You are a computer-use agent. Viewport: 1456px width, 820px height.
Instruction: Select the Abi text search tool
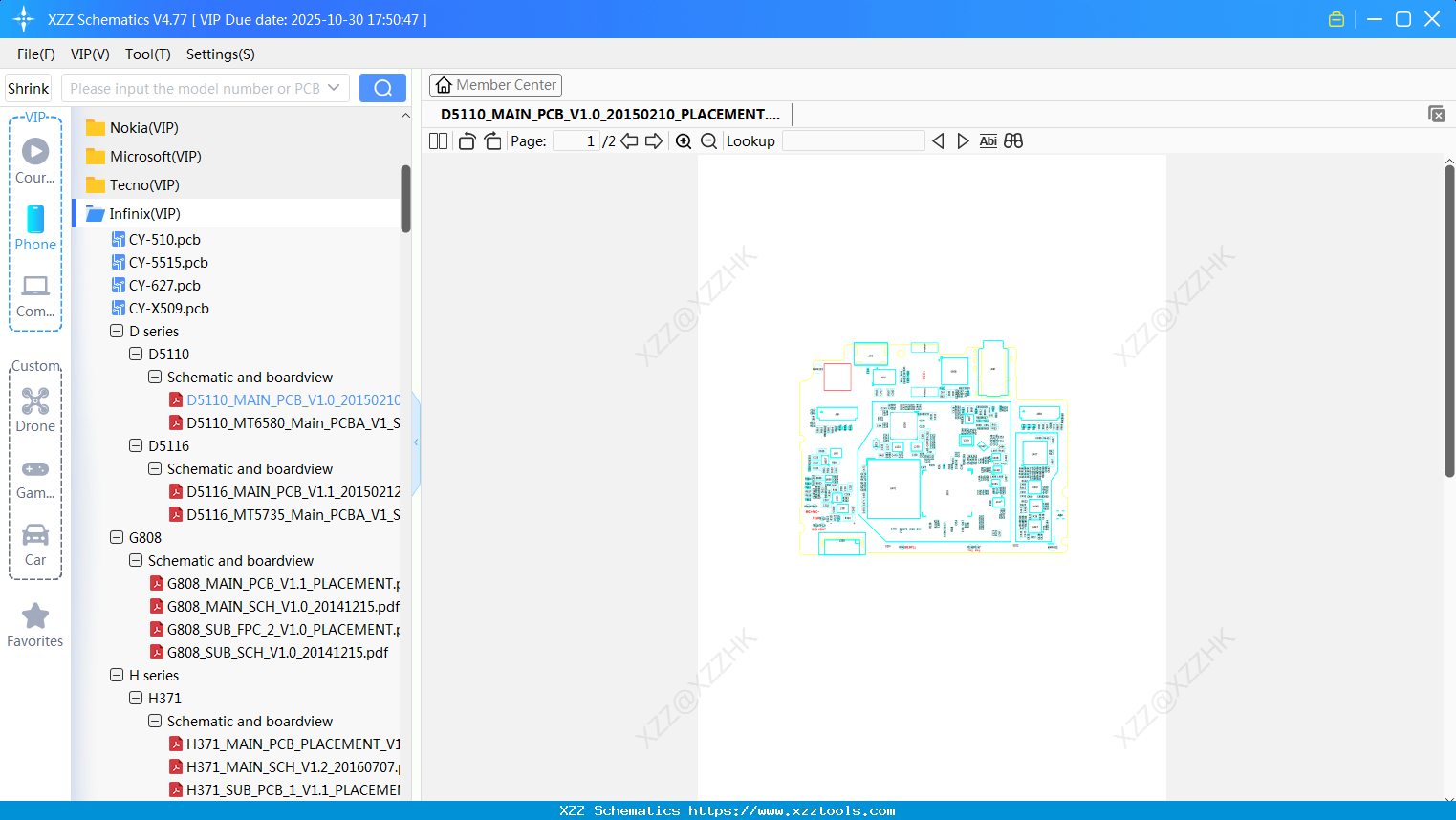988,140
